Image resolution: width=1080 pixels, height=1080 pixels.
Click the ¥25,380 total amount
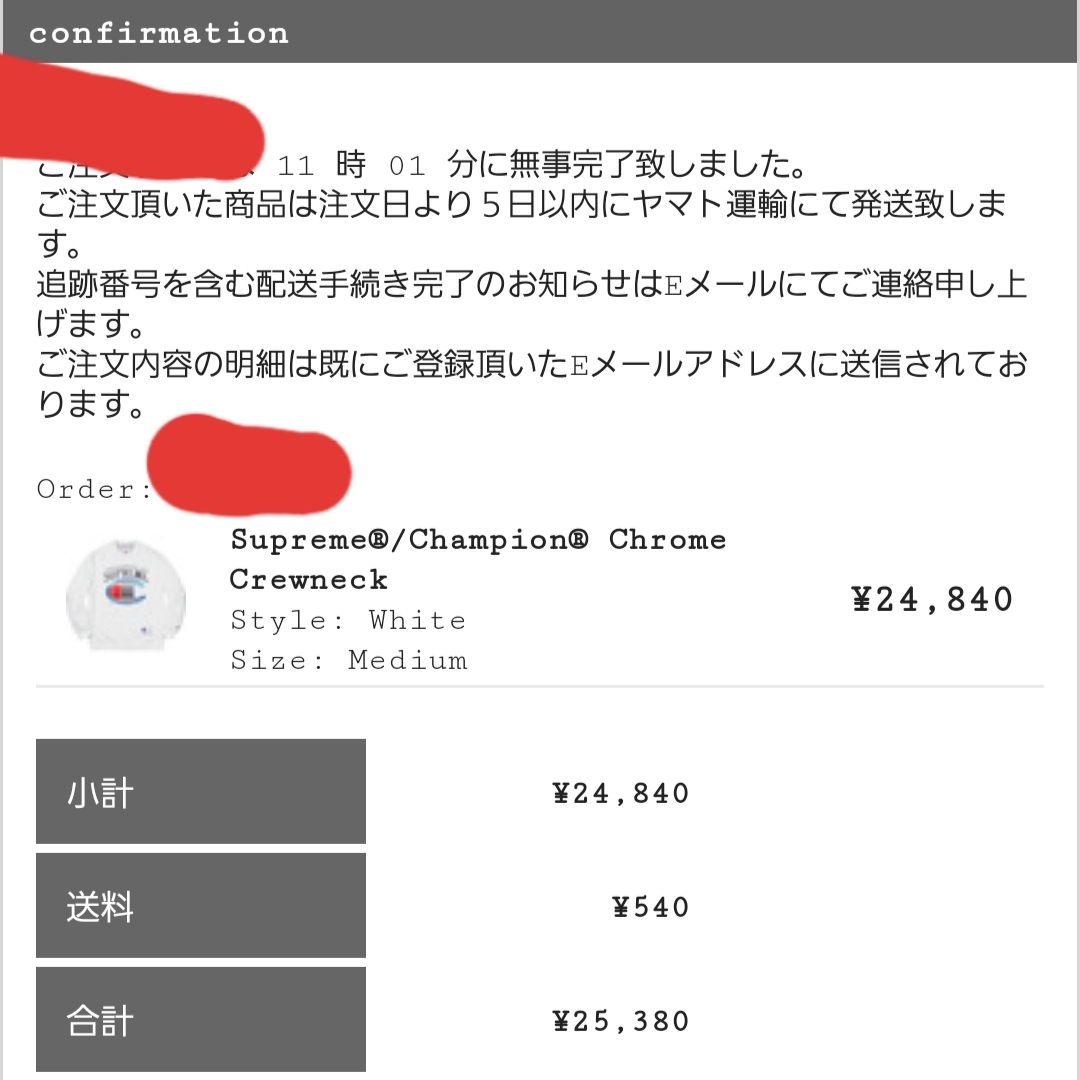point(621,1022)
